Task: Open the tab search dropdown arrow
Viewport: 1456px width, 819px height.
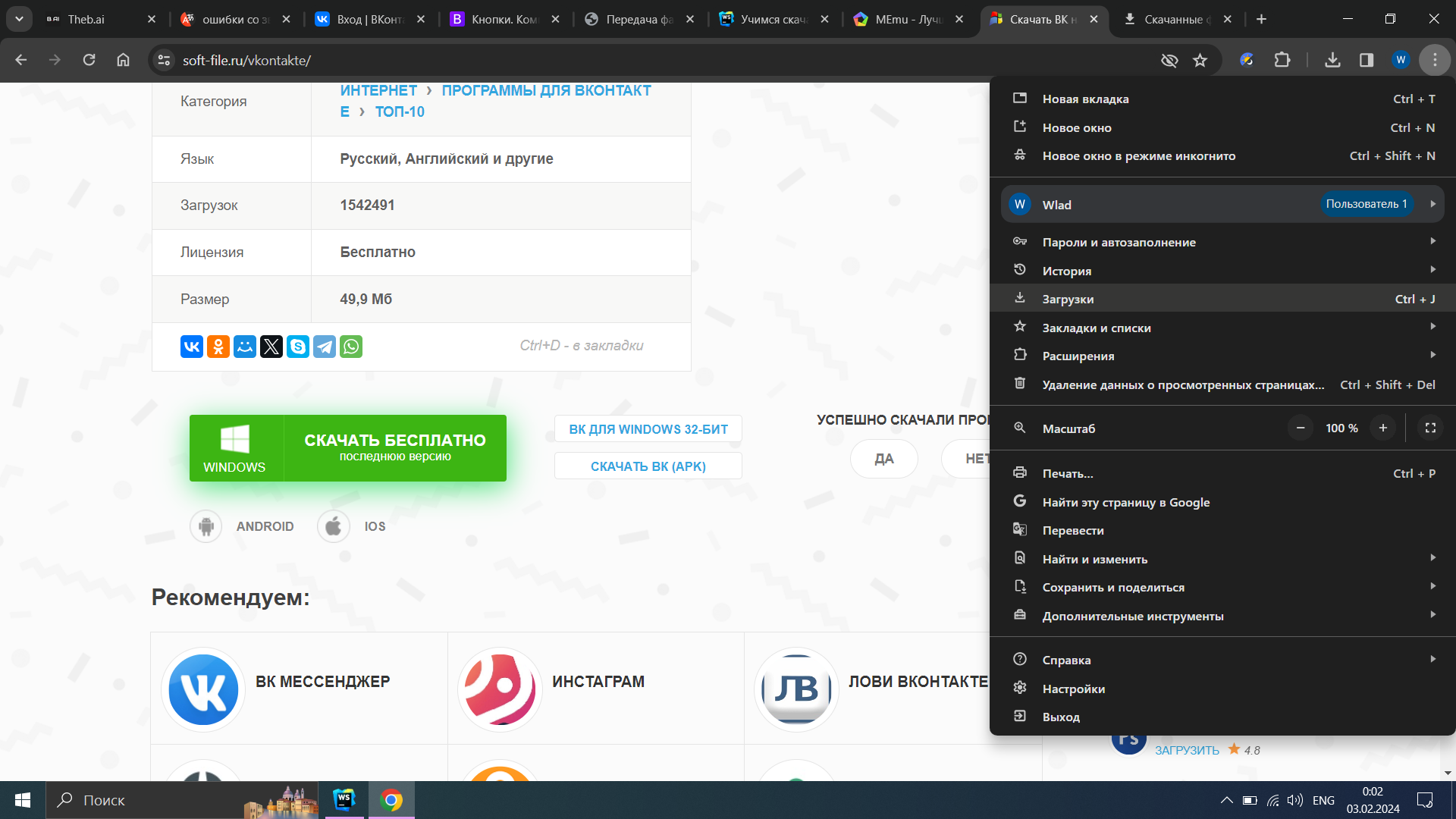Action: pyautogui.click(x=19, y=19)
